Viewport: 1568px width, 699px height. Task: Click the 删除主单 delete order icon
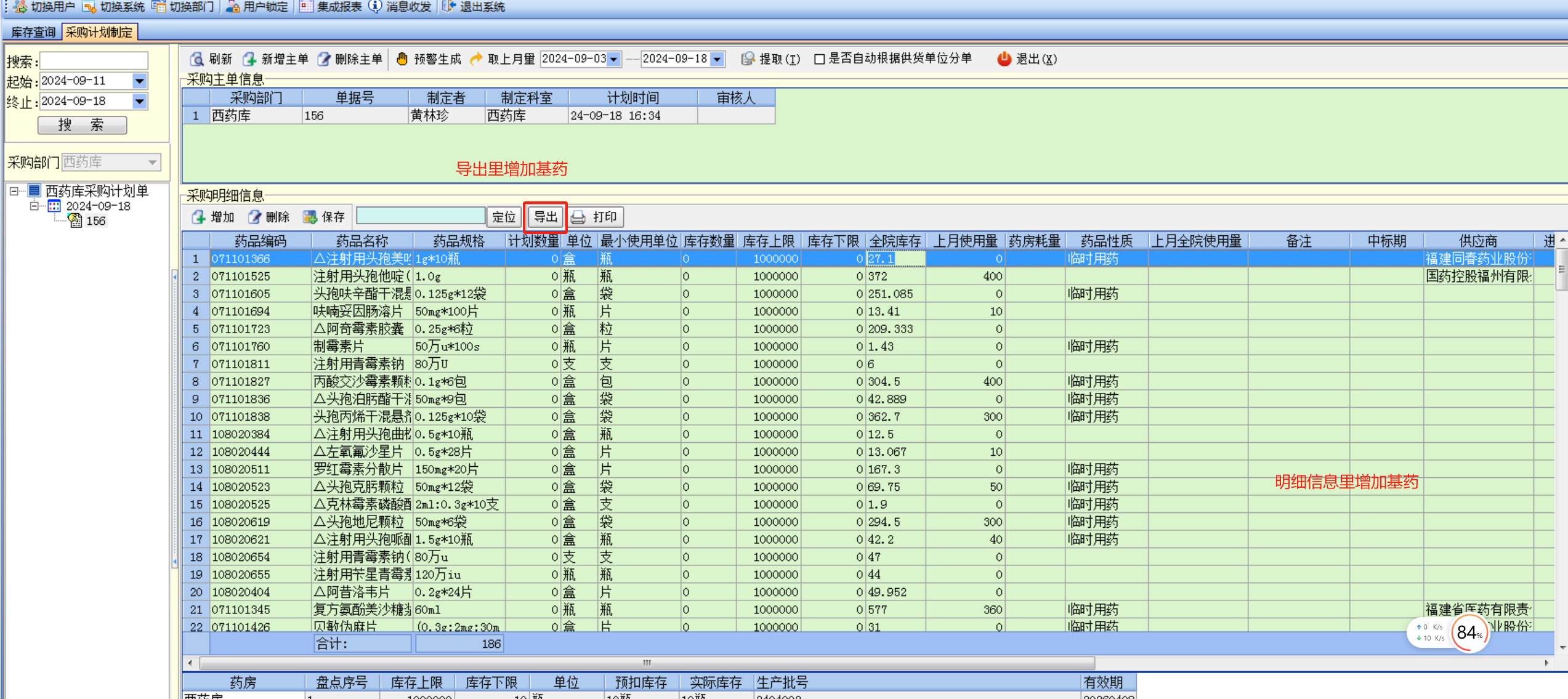click(324, 59)
